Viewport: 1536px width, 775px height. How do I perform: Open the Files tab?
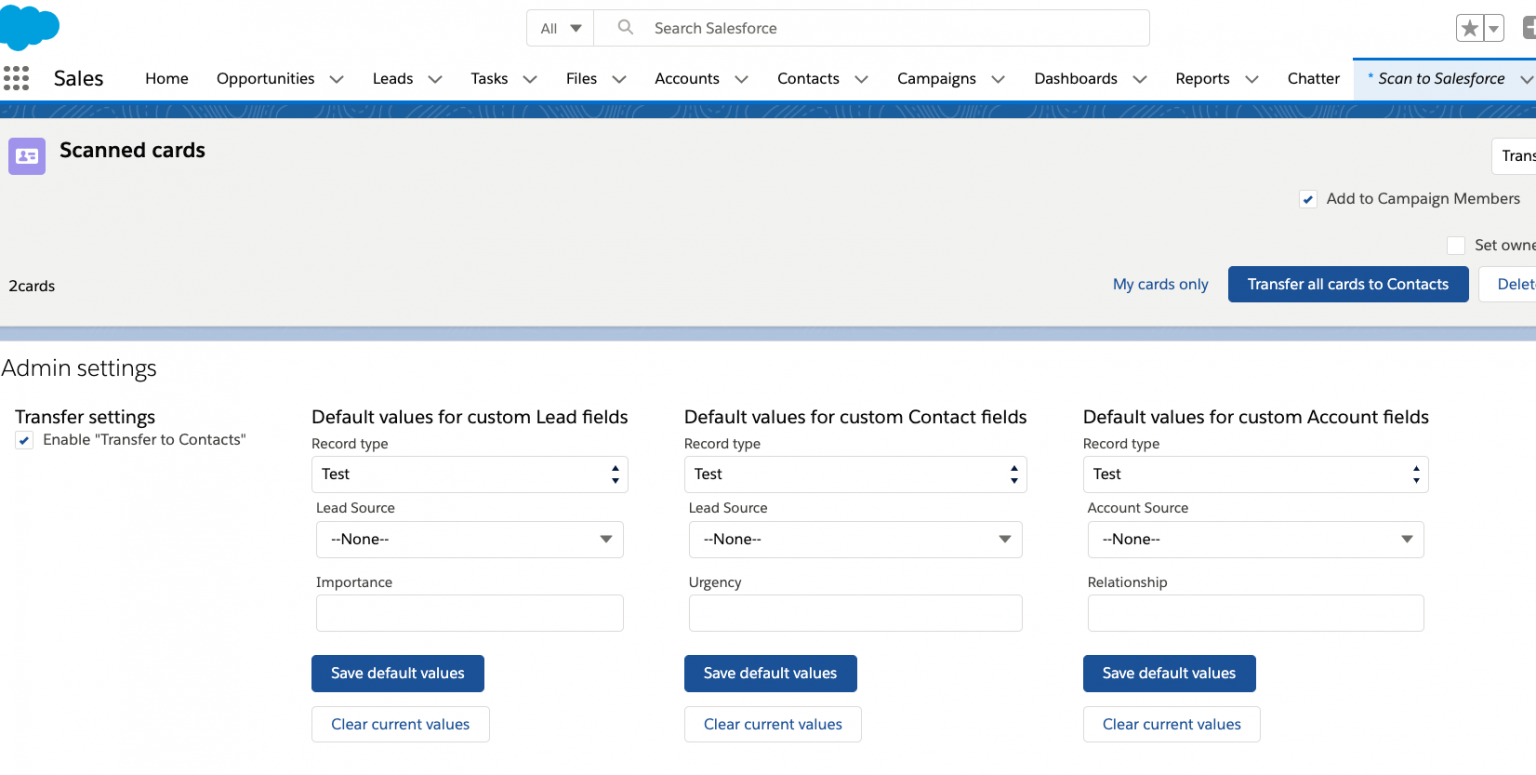click(581, 78)
